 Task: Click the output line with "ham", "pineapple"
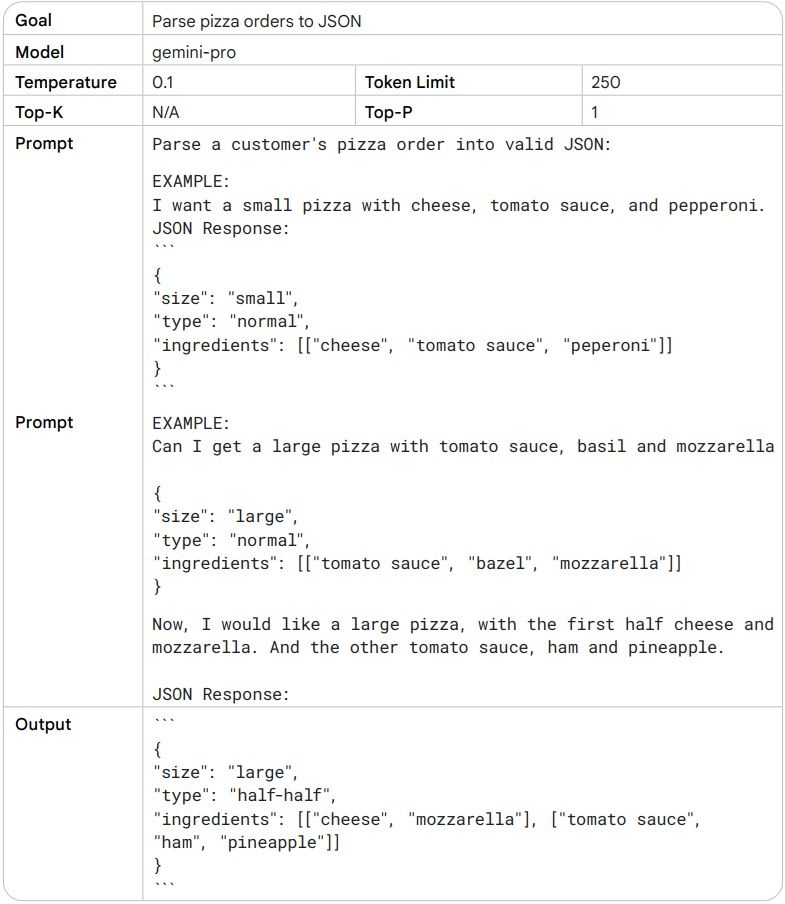tap(246, 843)
